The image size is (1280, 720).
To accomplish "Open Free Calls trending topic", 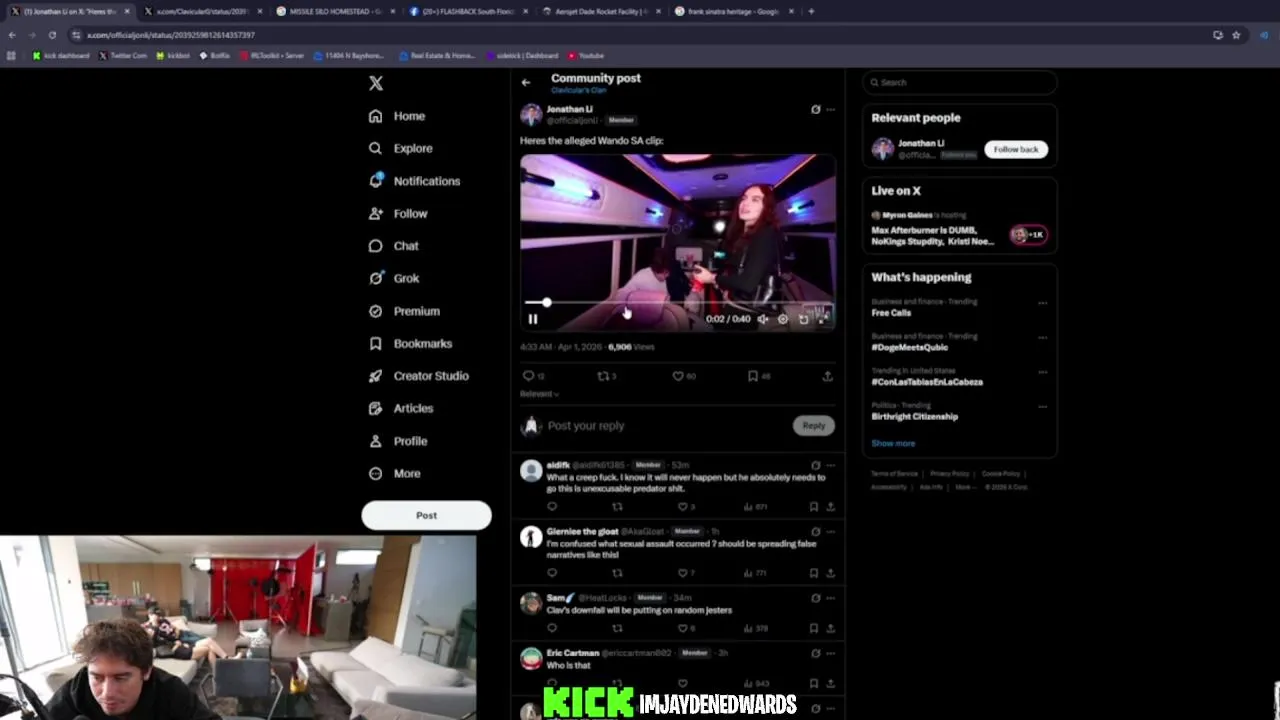I will click(x=891, y=313).
